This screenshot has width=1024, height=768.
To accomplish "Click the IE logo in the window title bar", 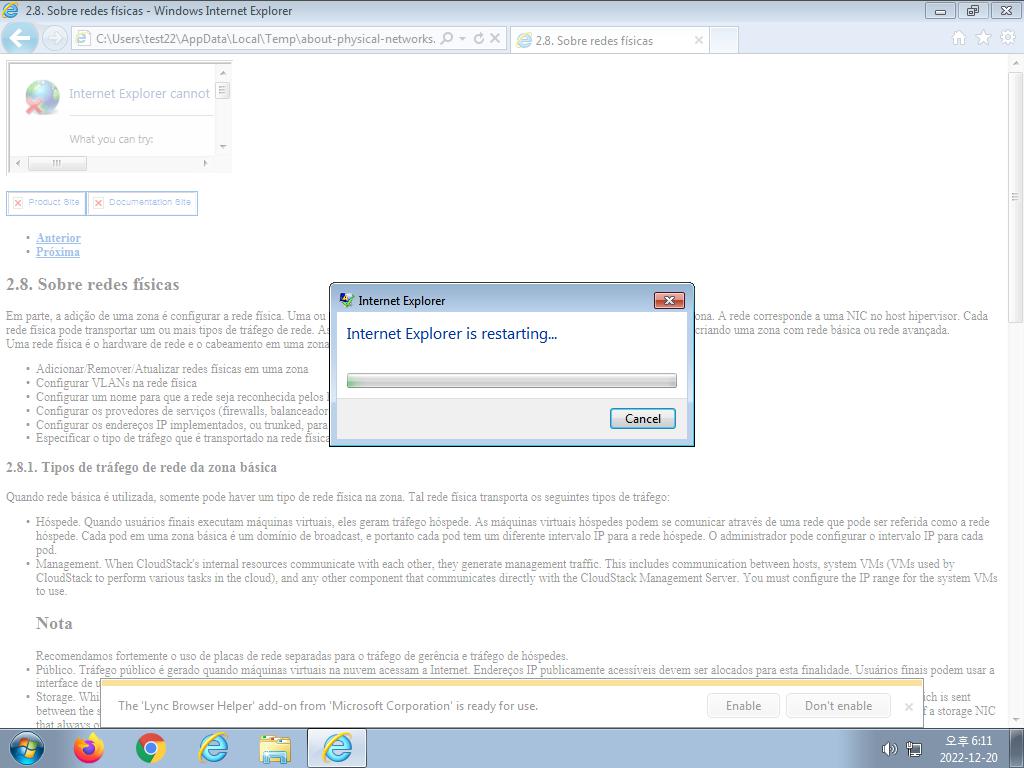I will [10, 10].
